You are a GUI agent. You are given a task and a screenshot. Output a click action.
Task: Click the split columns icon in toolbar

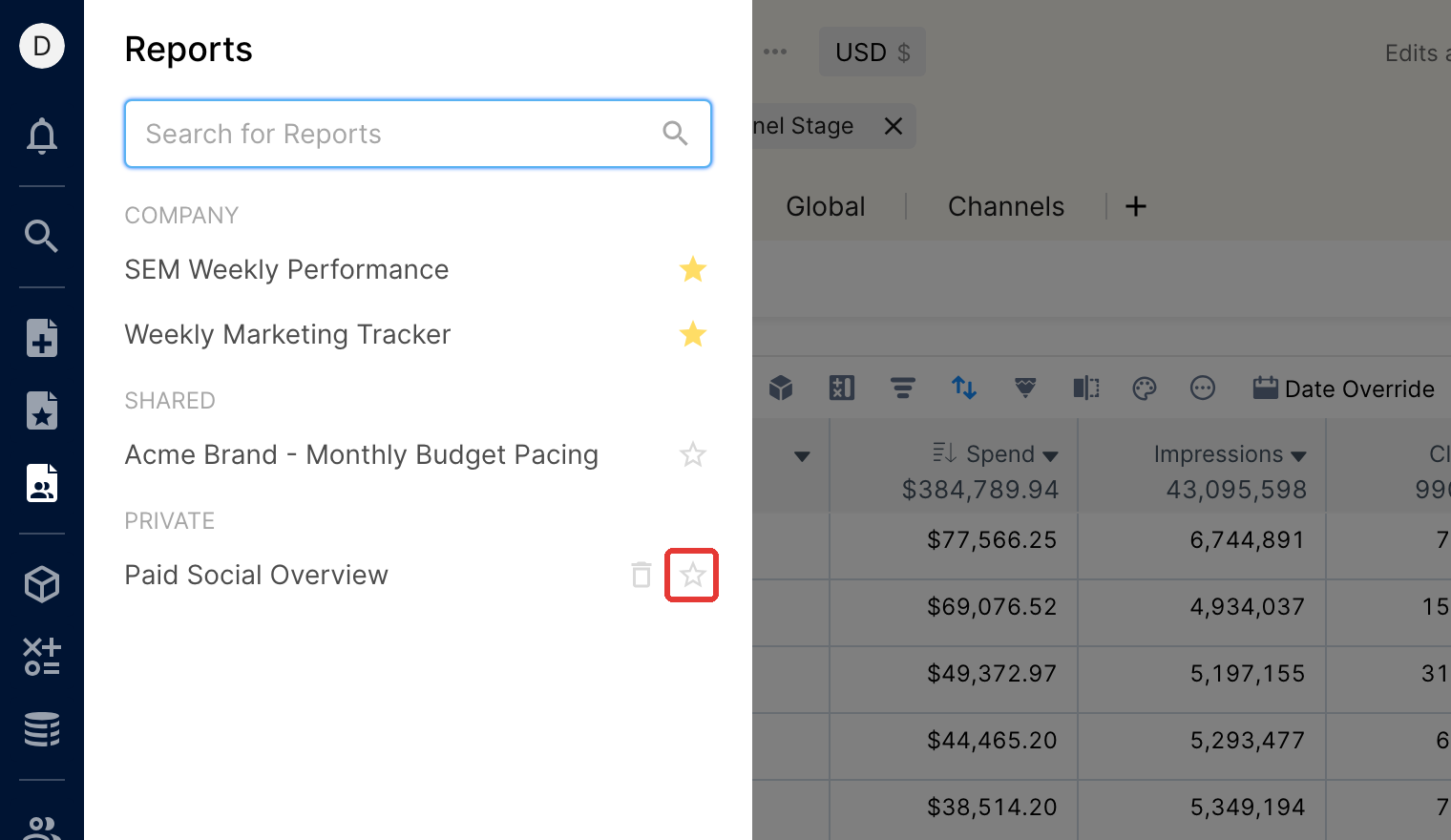tap(1086, 388)
